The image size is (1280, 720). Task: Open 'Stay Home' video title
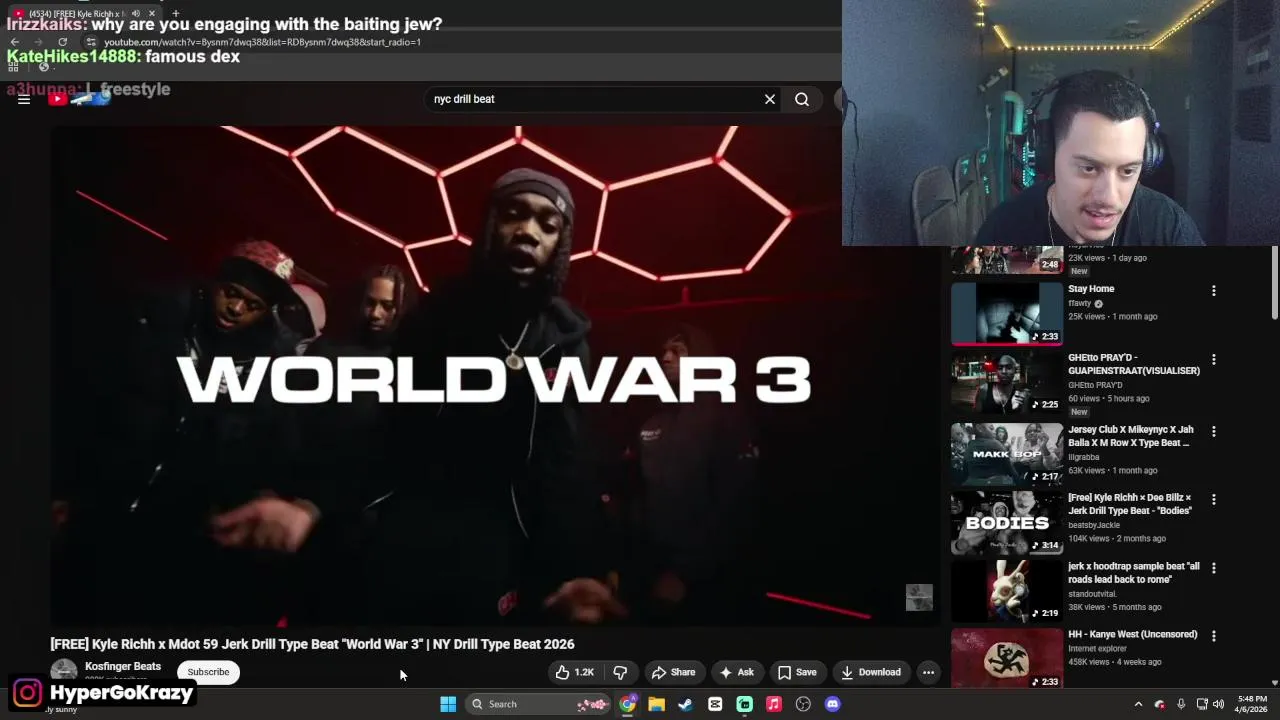point(1091,289)
